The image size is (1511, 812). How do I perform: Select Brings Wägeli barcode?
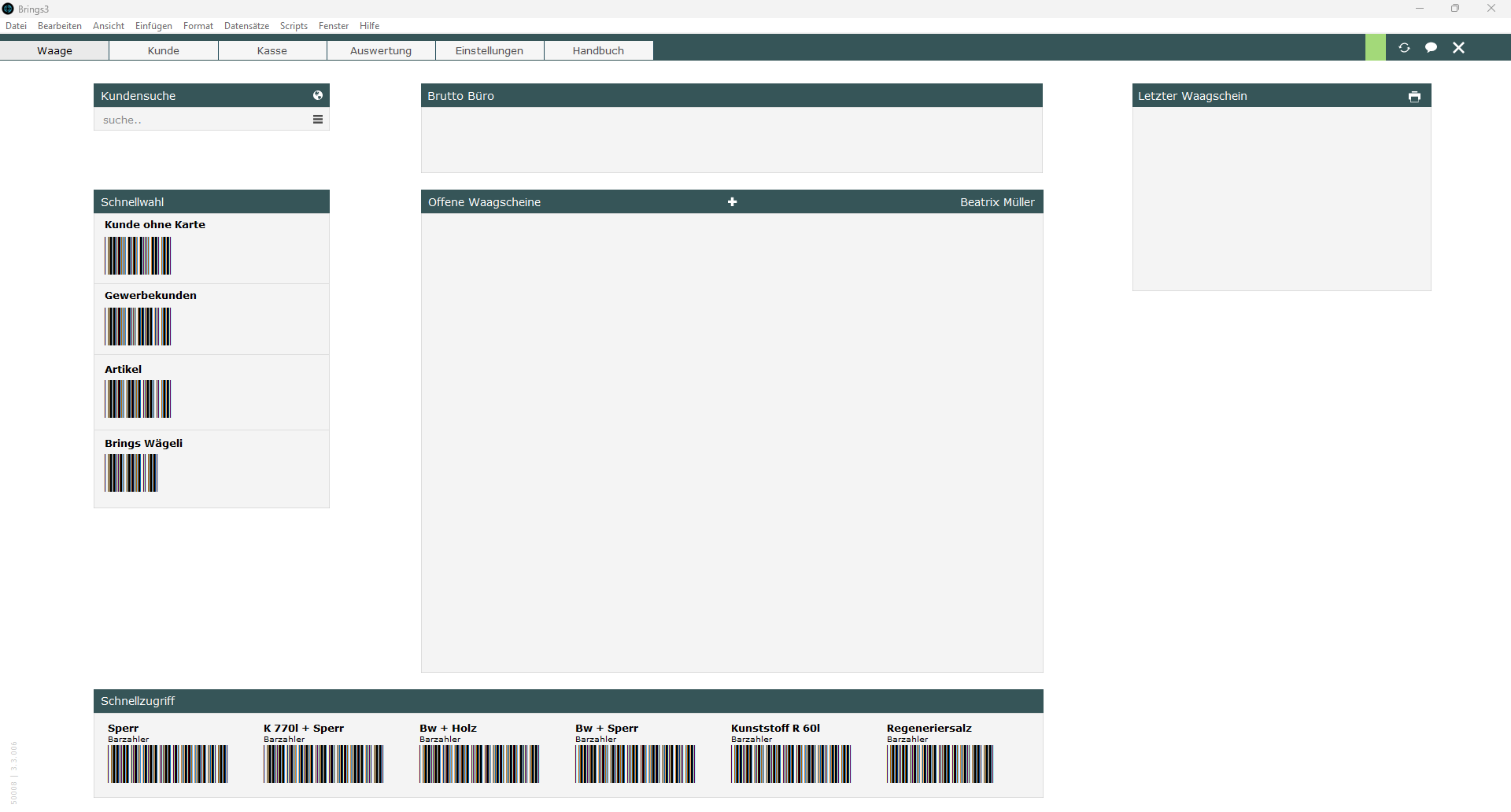[x=131, y=472]
